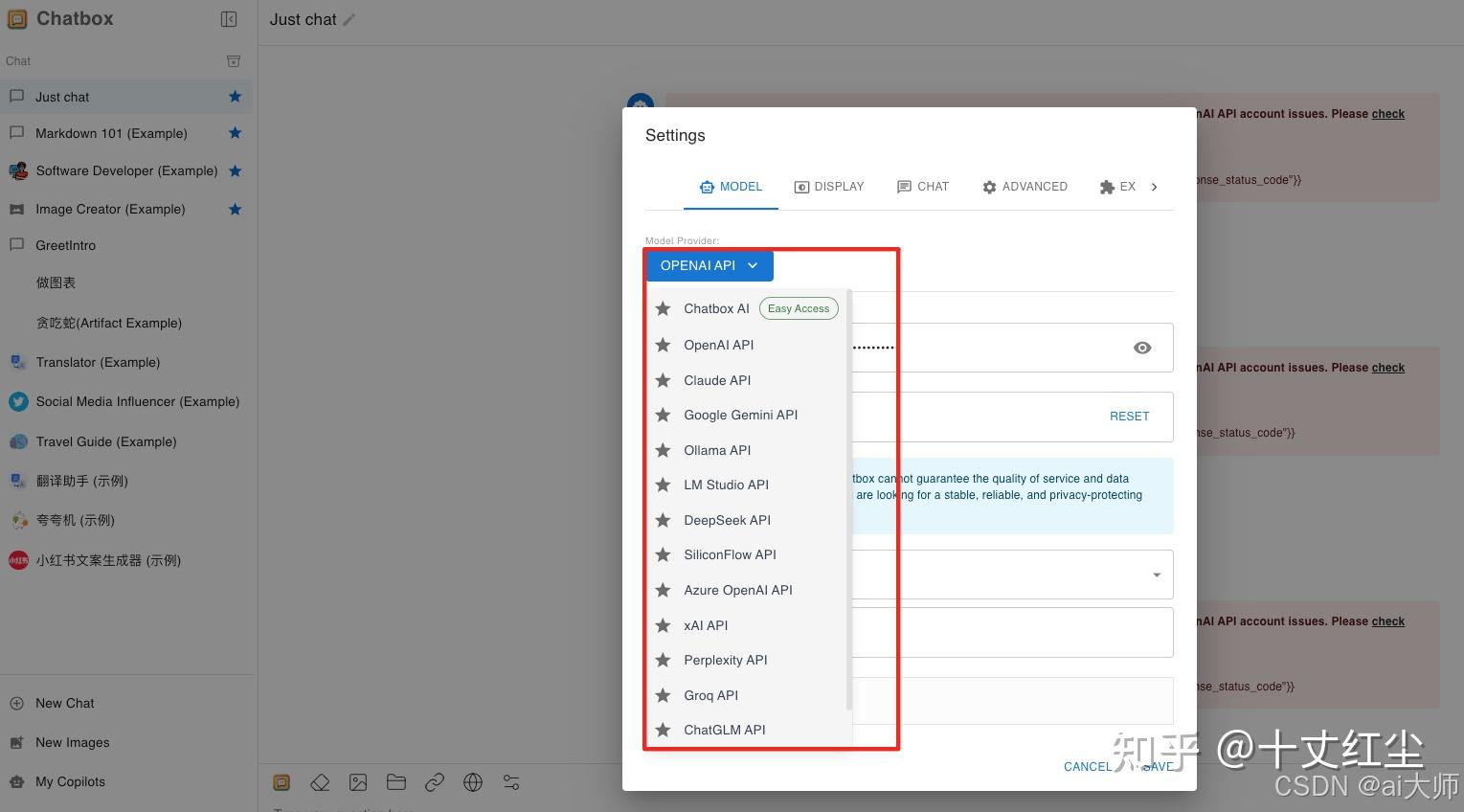The width and height of the screenshot is (1464, 812).
Task: Click the image attachment icon in the bottom toolbar
Action: (x=358, y=782)
